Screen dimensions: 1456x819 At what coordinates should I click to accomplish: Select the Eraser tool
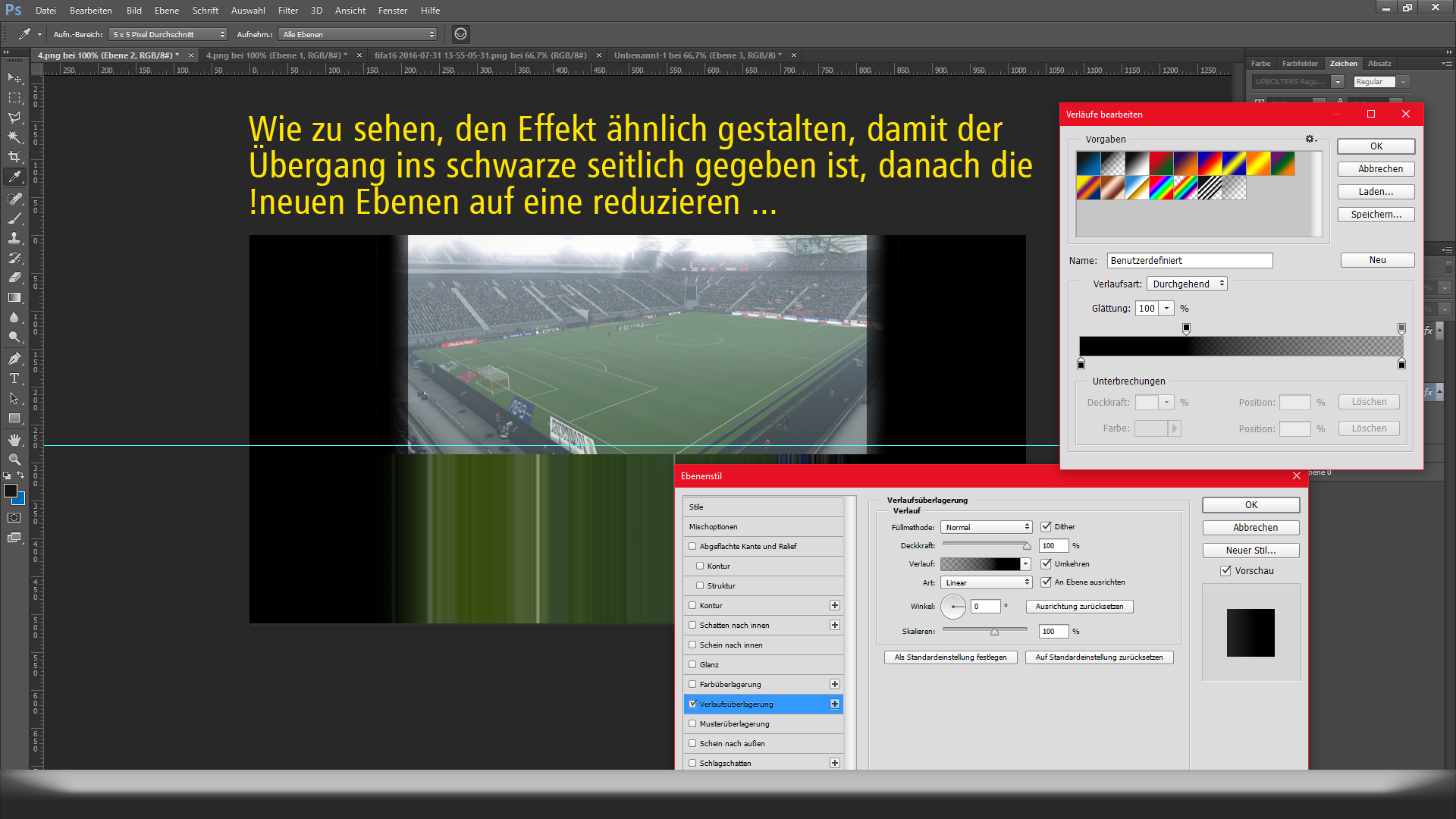pos(14,278)
